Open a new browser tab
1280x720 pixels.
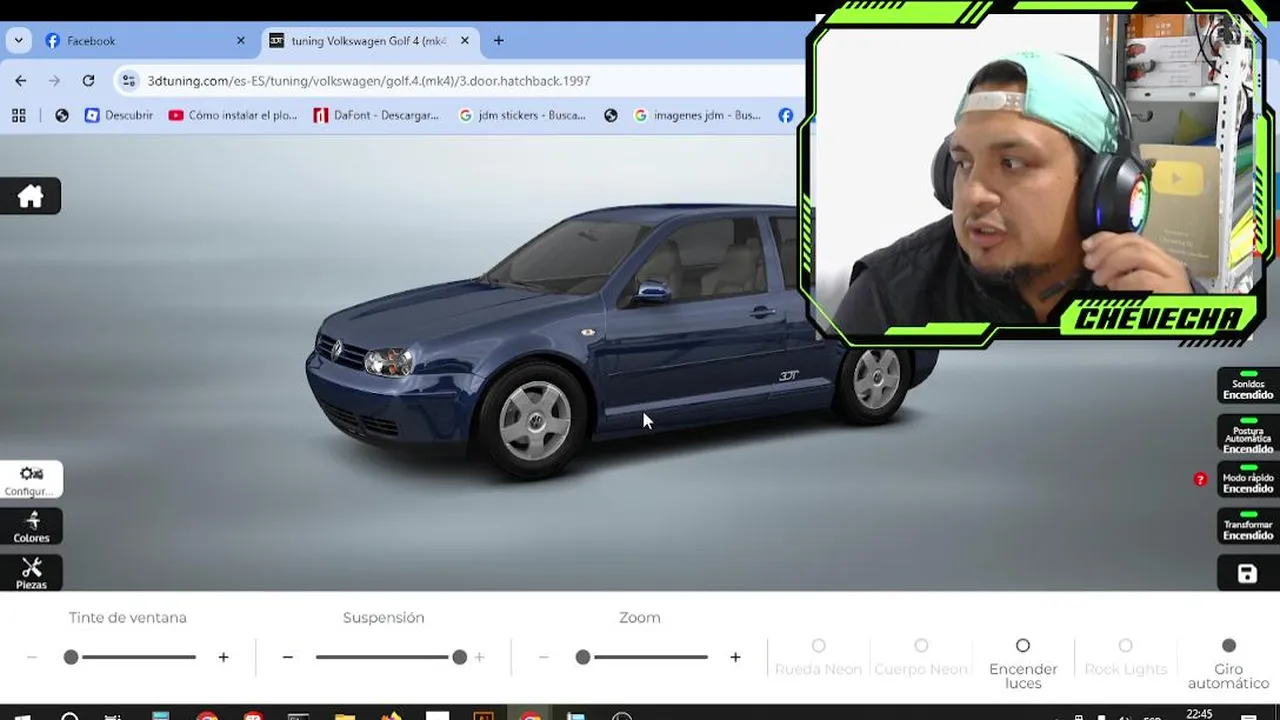[498, 41]
